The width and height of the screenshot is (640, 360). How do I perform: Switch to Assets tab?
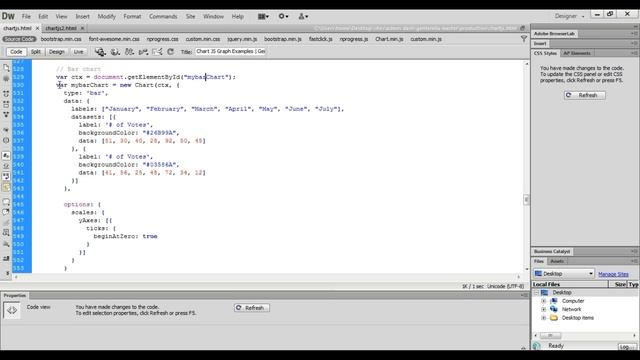557,261
